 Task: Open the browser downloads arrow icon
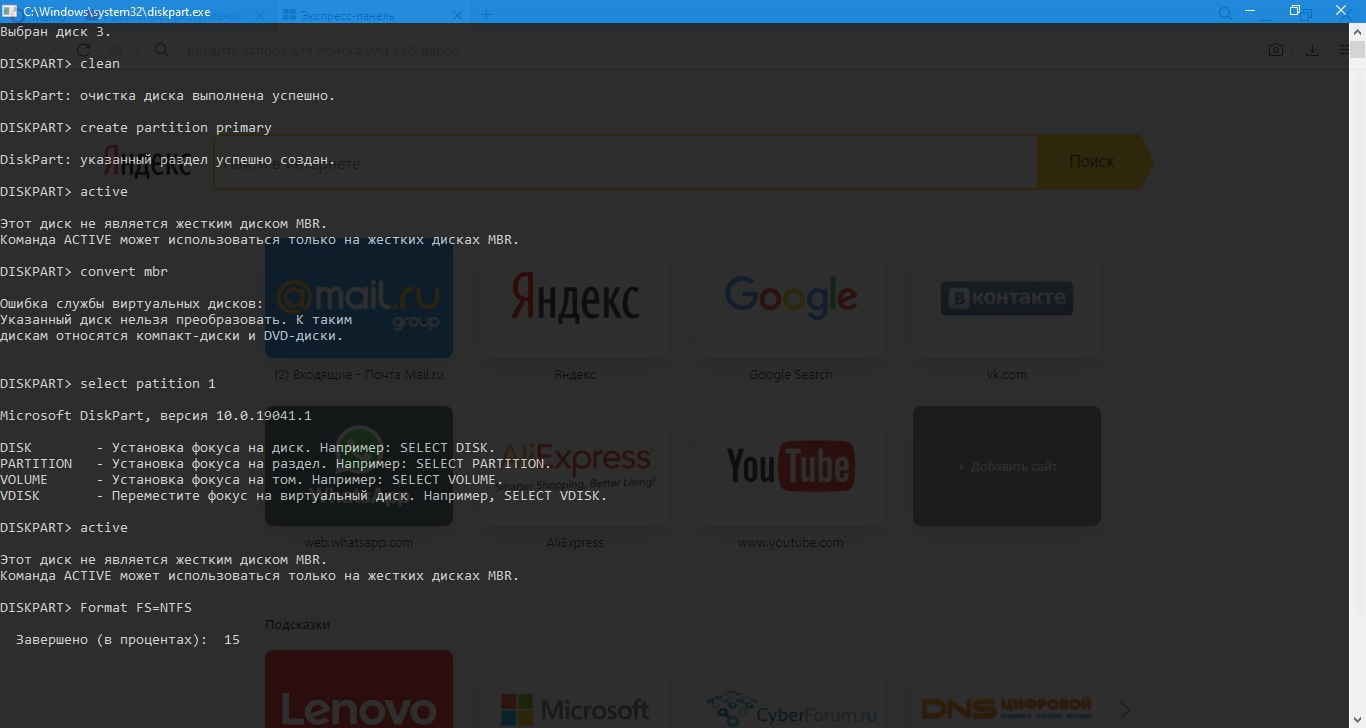point(1312,50)
